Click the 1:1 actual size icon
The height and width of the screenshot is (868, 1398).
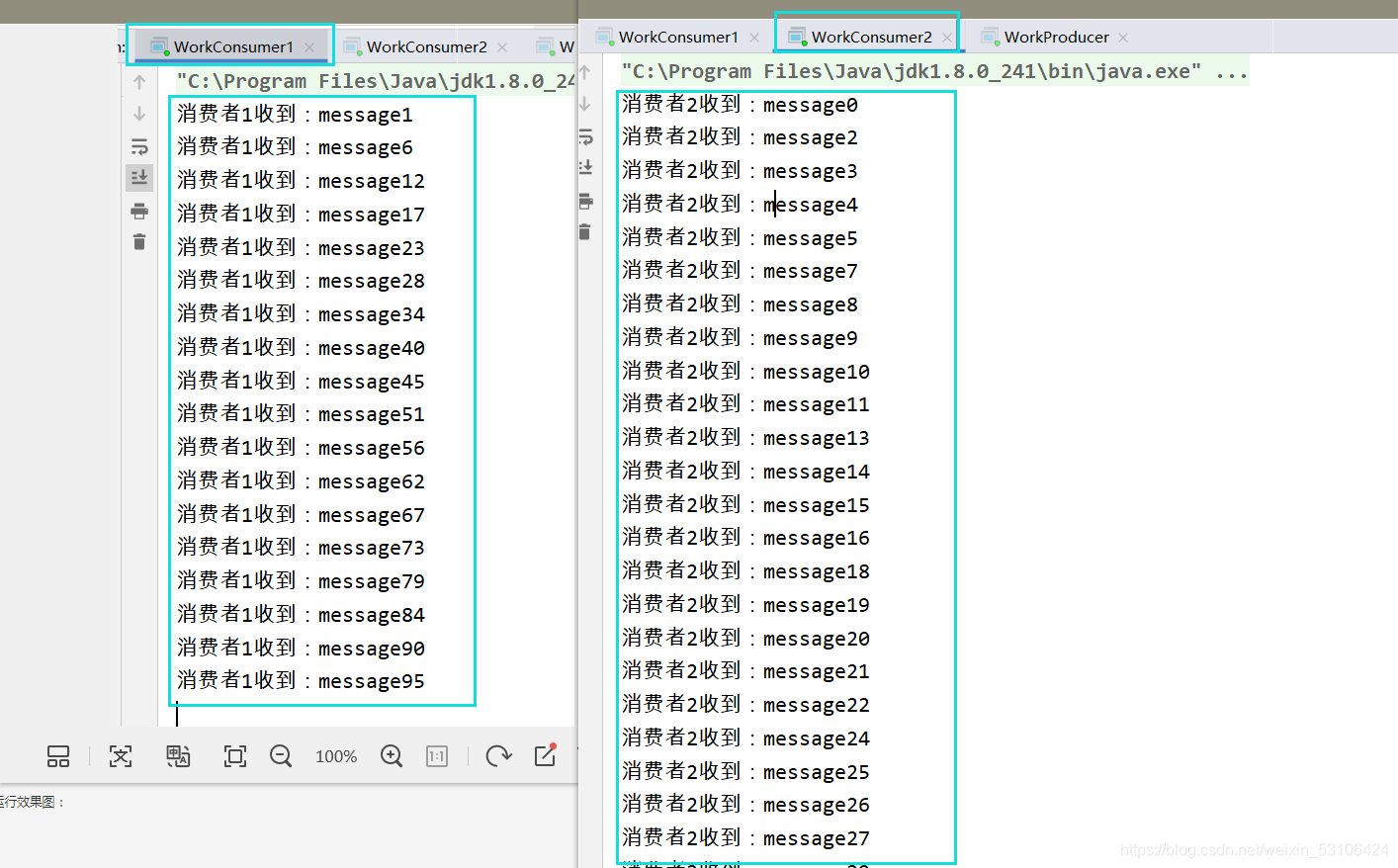click(437, 756)
